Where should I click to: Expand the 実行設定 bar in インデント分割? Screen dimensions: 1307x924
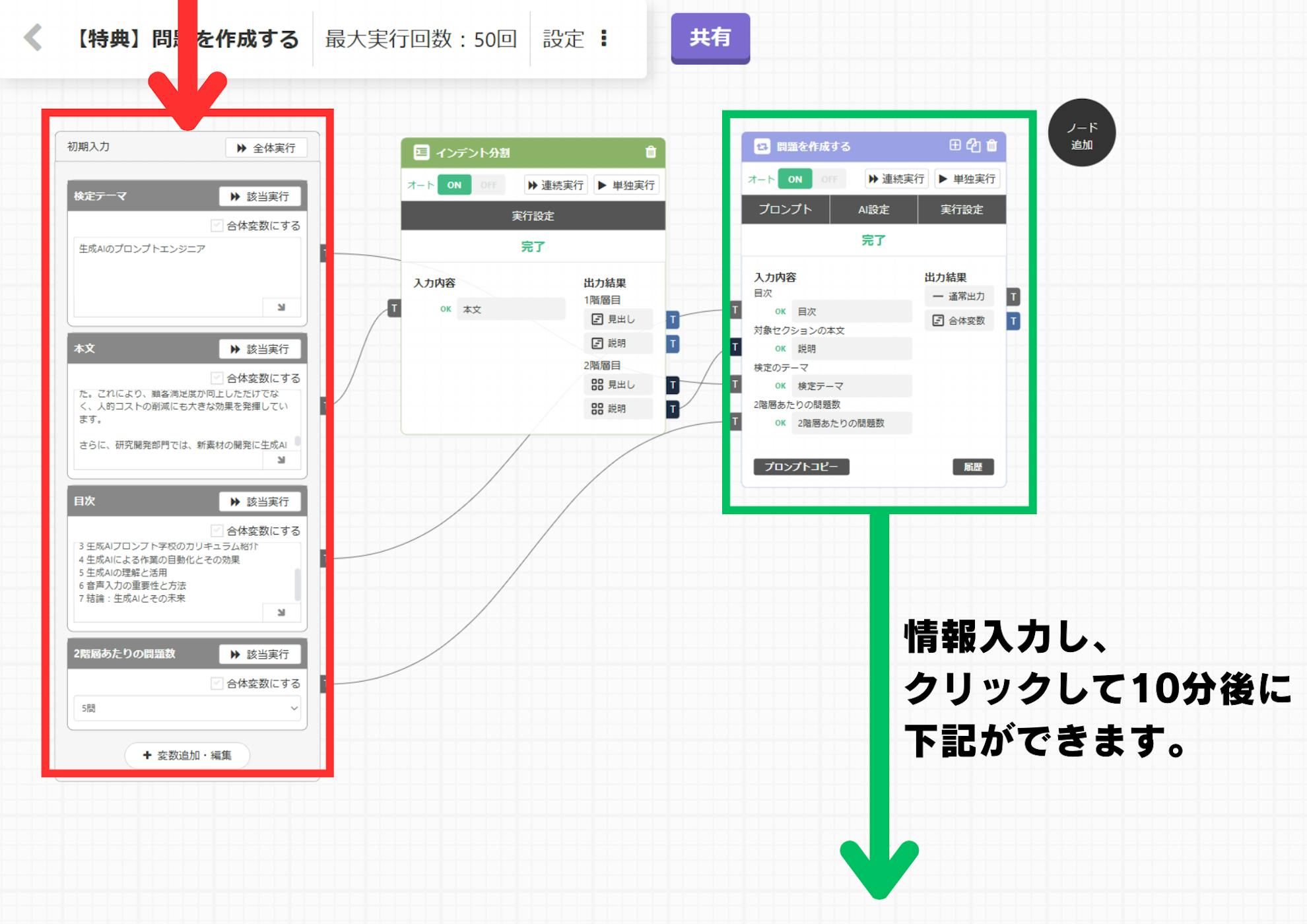click(533, 216)
